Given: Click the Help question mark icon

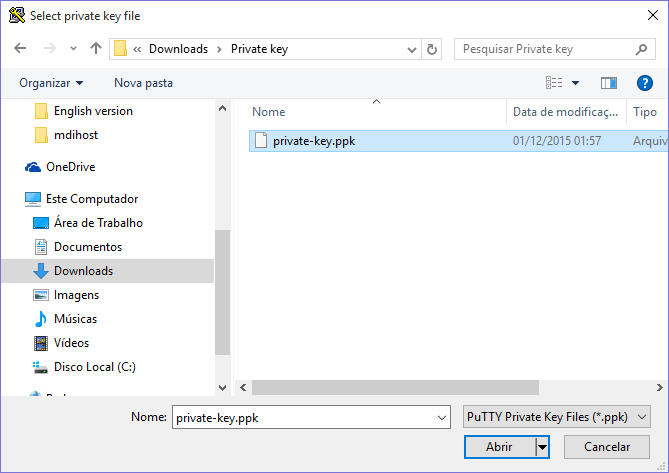Looking at the screenshot, I should (x=644, y=83).
